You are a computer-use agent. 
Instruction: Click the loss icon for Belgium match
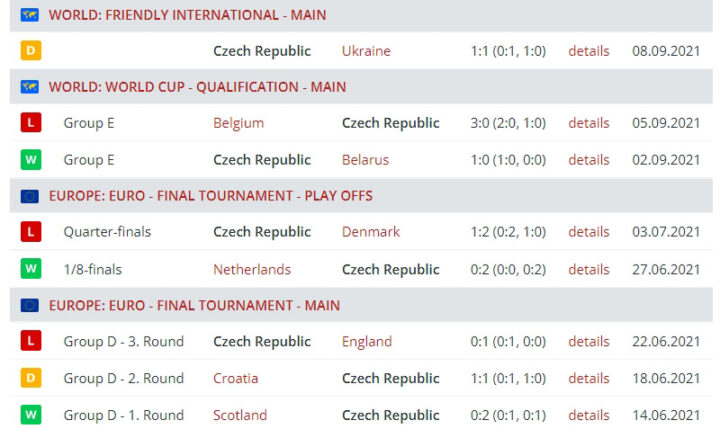[30, 123]
